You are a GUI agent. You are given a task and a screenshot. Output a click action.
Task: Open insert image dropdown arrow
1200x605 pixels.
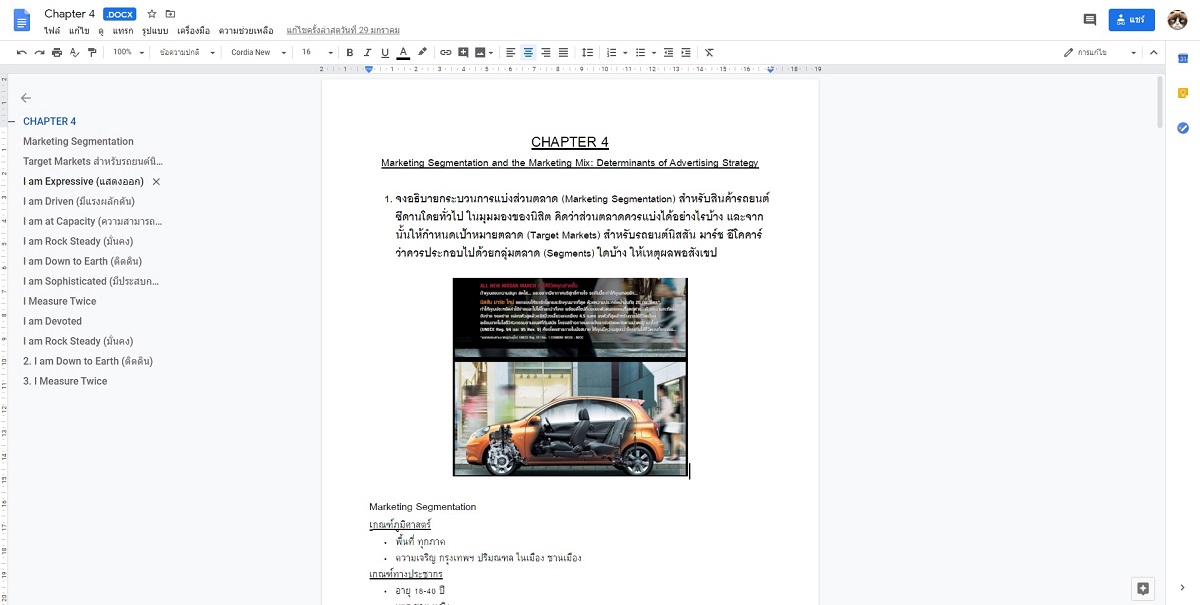pos(492,52)
